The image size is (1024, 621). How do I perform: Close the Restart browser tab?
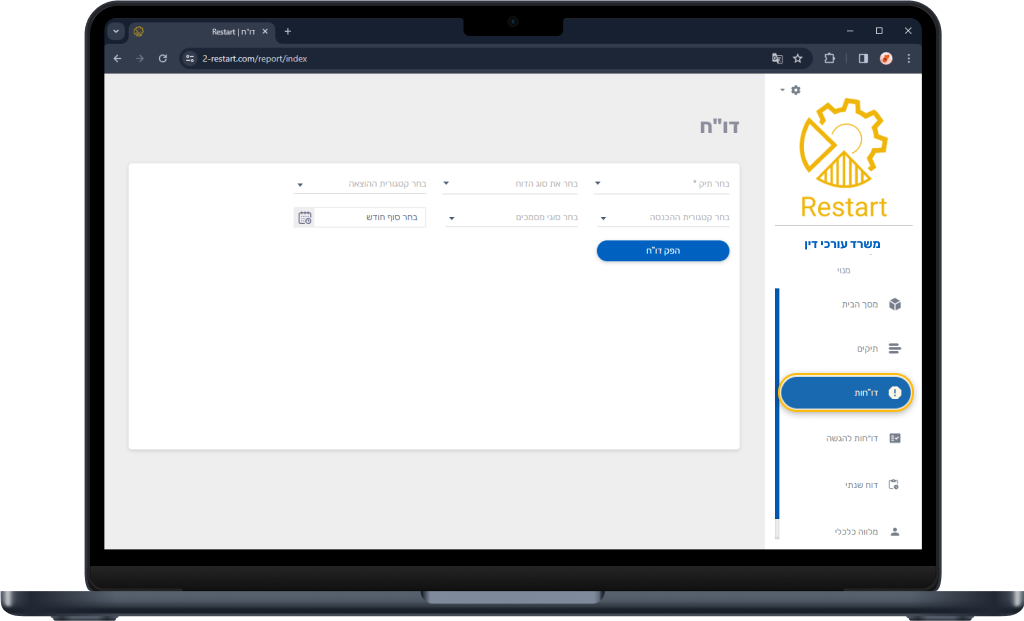(x=265, y=31)
